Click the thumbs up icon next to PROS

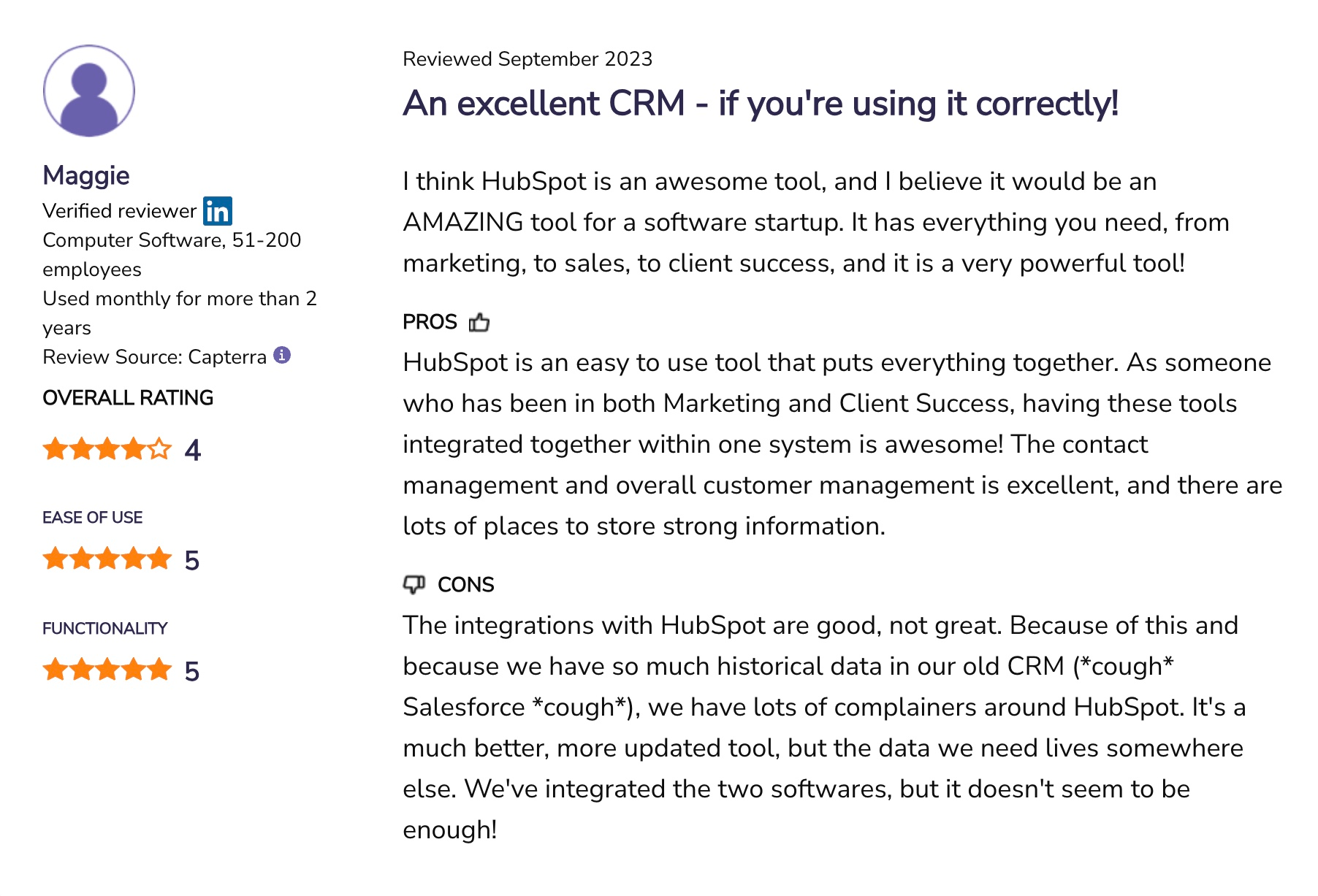point(479,321)
